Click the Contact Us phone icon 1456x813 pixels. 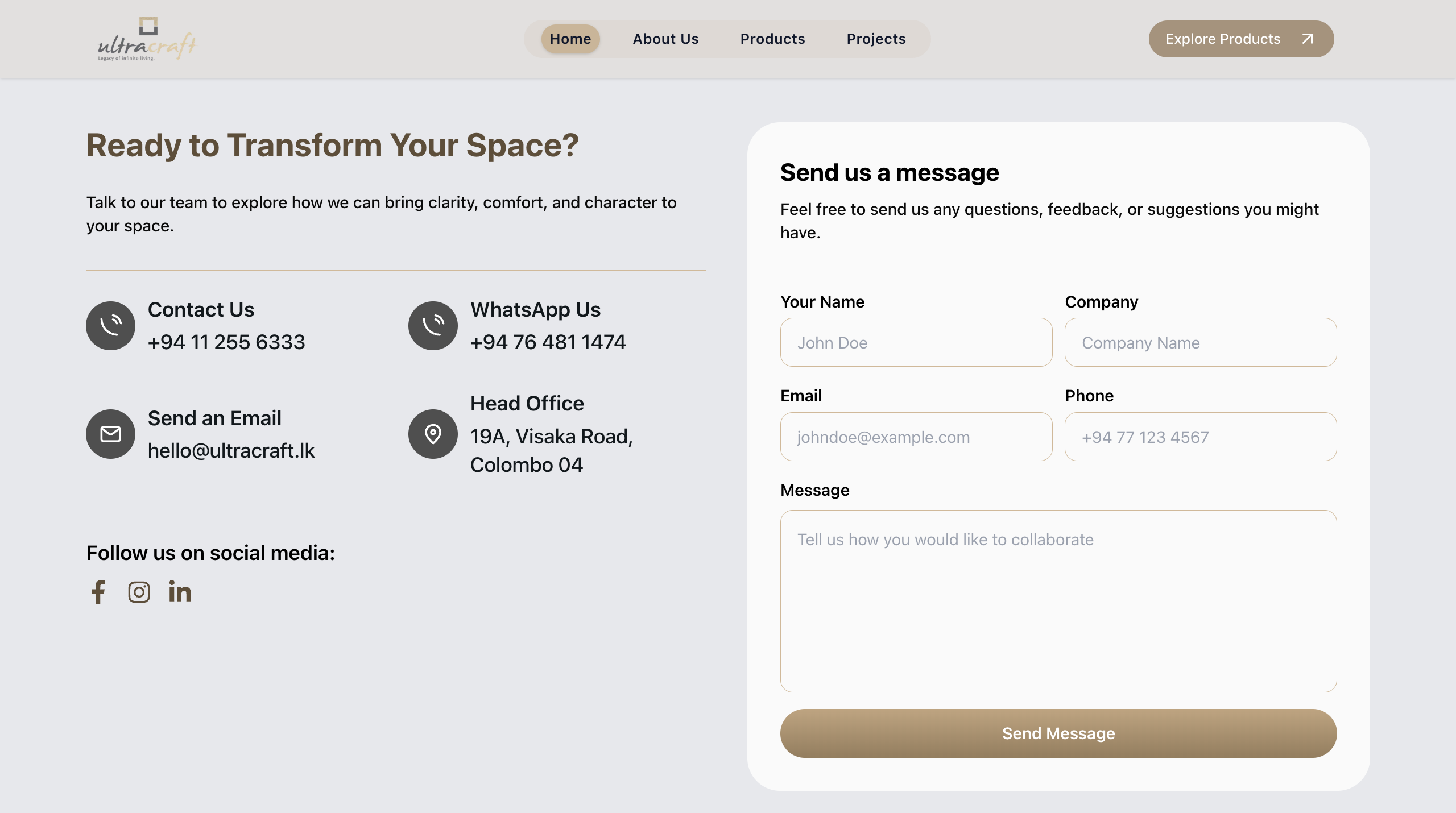(110, 325)
